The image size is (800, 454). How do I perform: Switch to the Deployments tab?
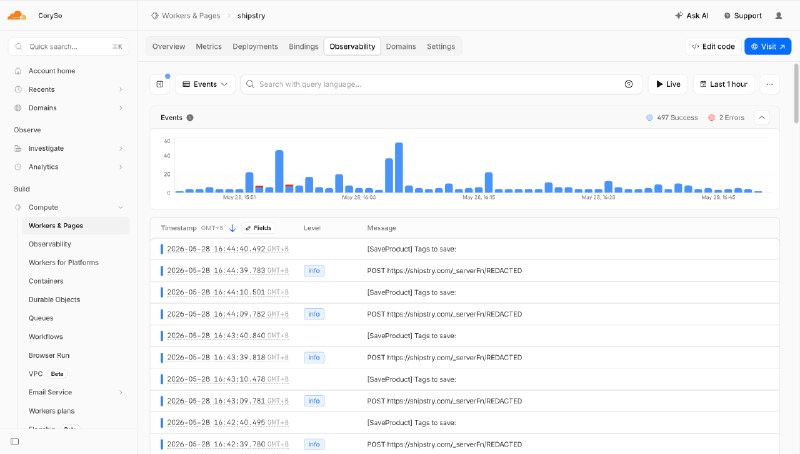(x=255, y=46)
